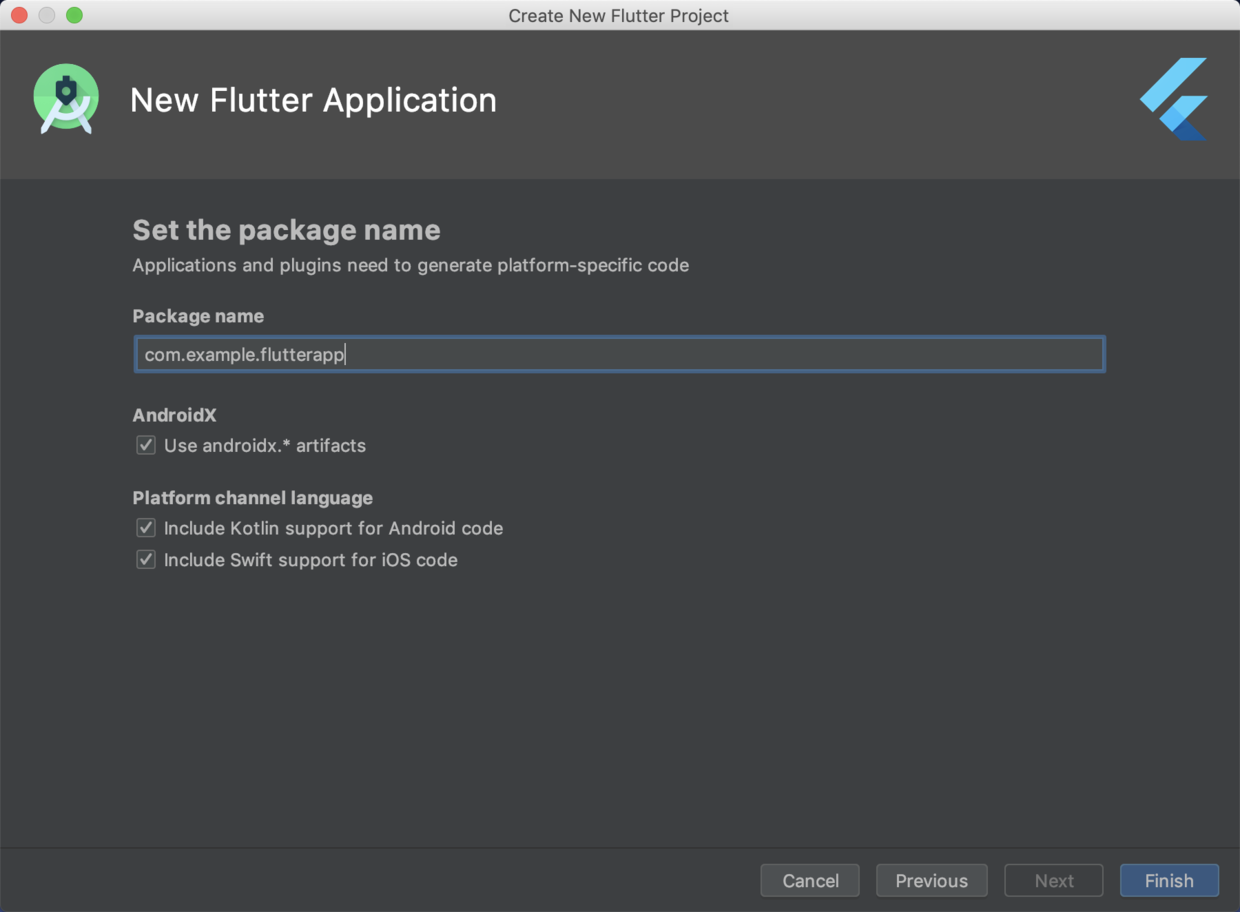The image size is (1240, 912).
Task: Toggle Include Kotlin support for Android code
Action: [x=146, y=528]
